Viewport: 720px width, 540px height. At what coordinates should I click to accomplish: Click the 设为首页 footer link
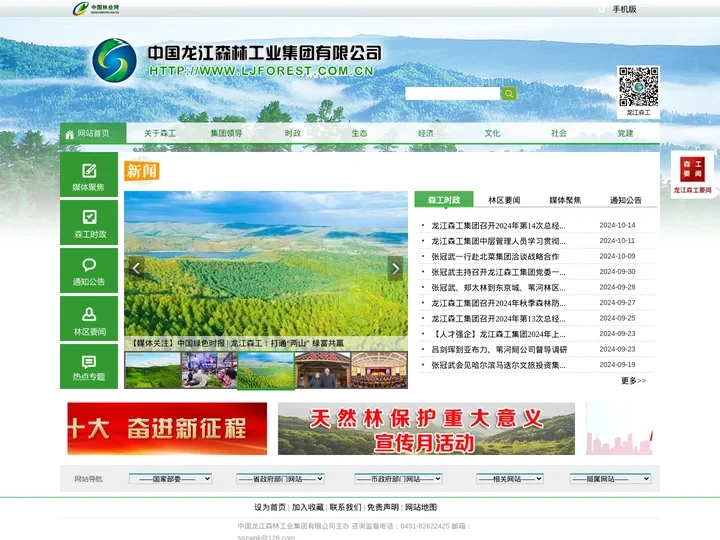coord(270,507)
